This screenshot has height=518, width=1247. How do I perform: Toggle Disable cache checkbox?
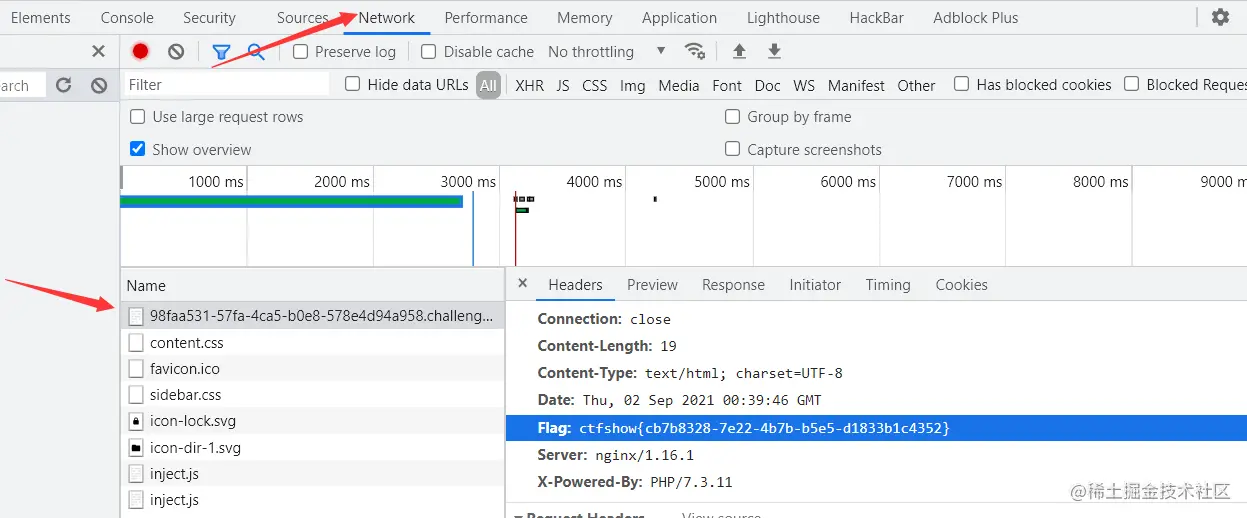(x=429, y=51)
